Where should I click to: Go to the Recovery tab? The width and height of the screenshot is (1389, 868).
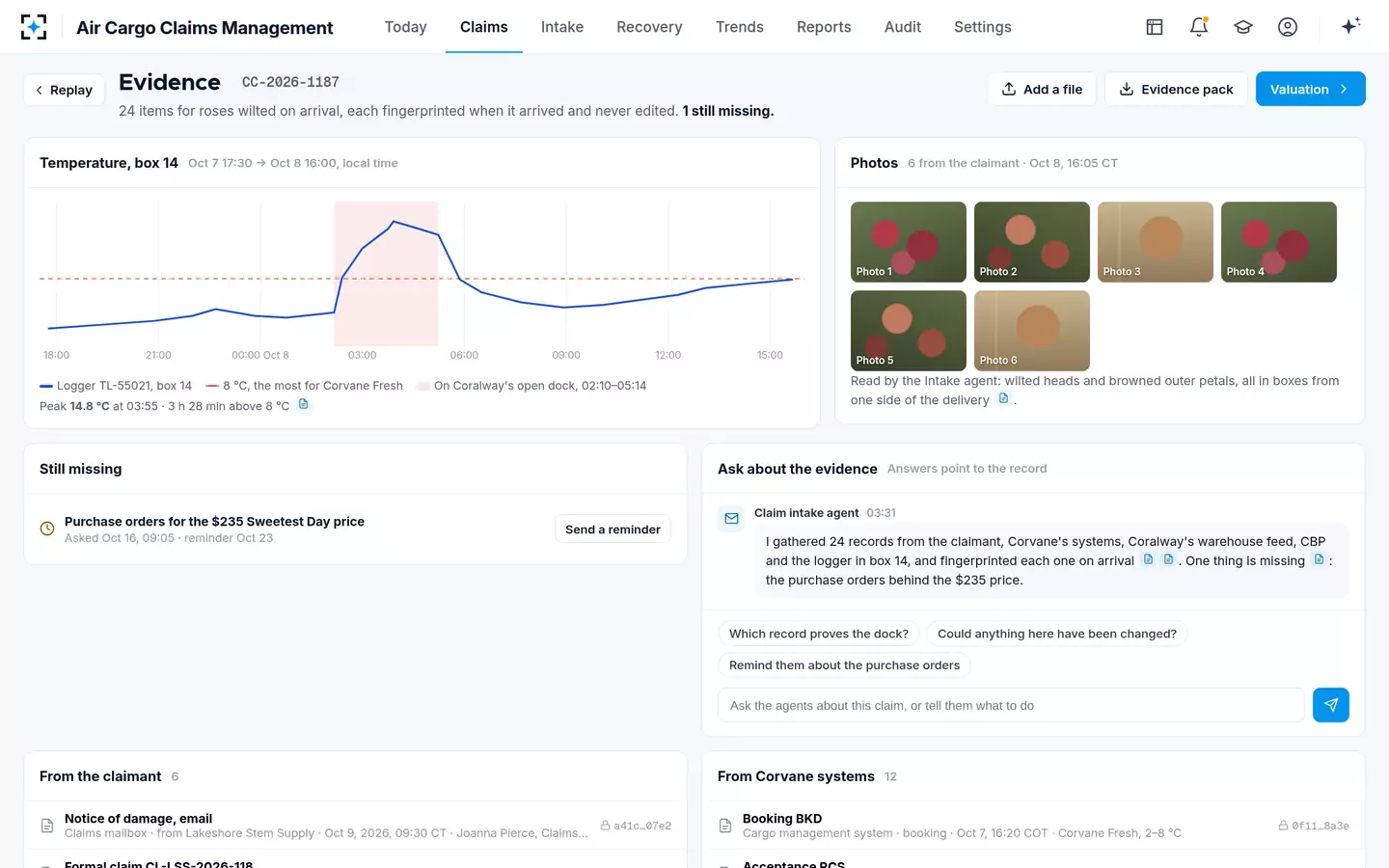coord(649,27)
